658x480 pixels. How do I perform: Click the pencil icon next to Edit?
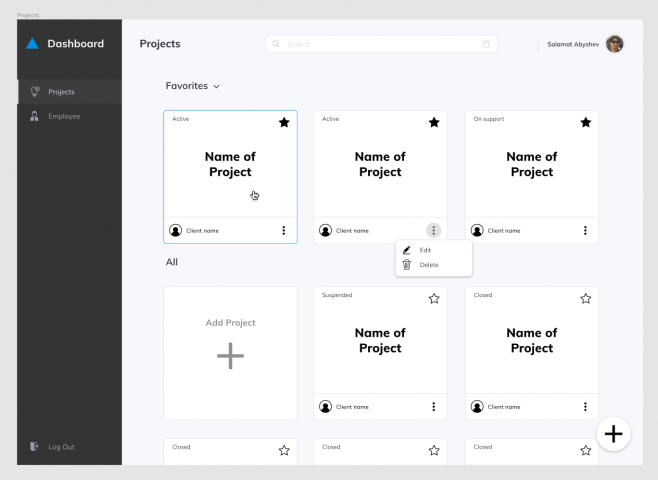pos(406,250)
